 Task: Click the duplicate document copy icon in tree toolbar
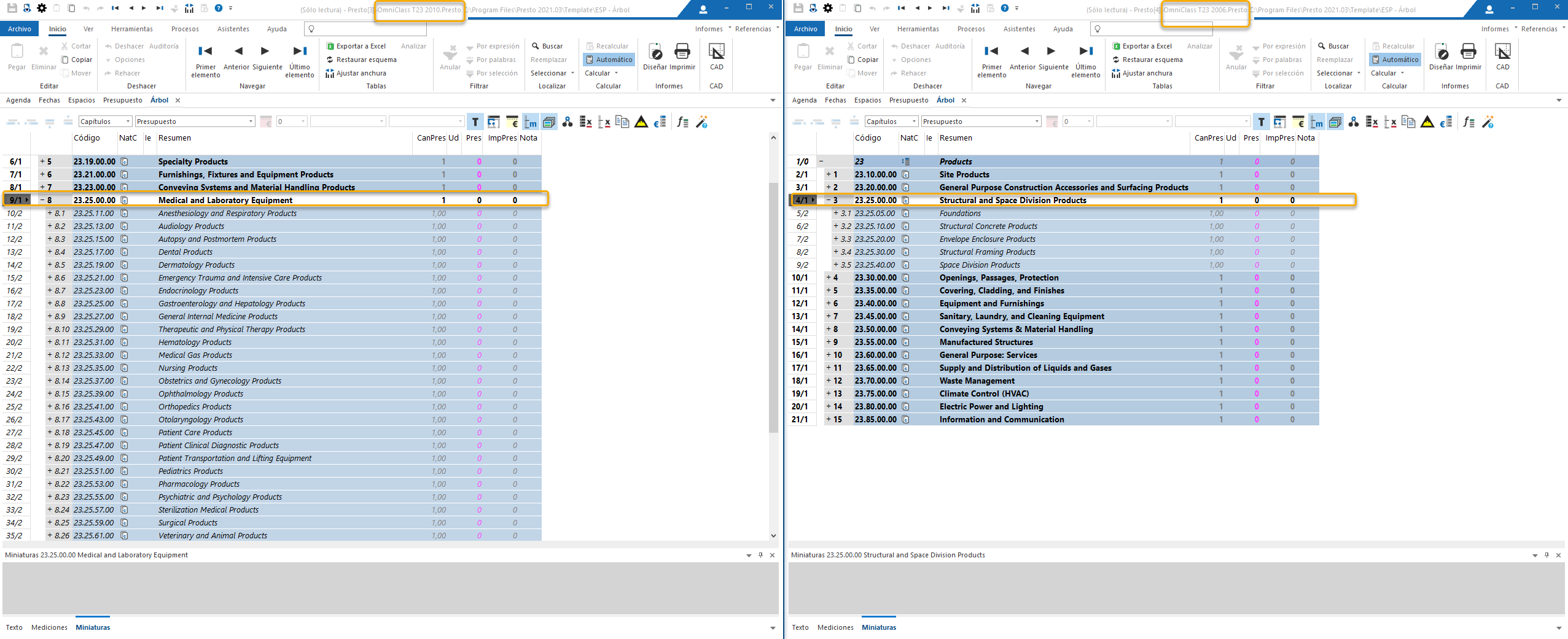click(623, 122)
